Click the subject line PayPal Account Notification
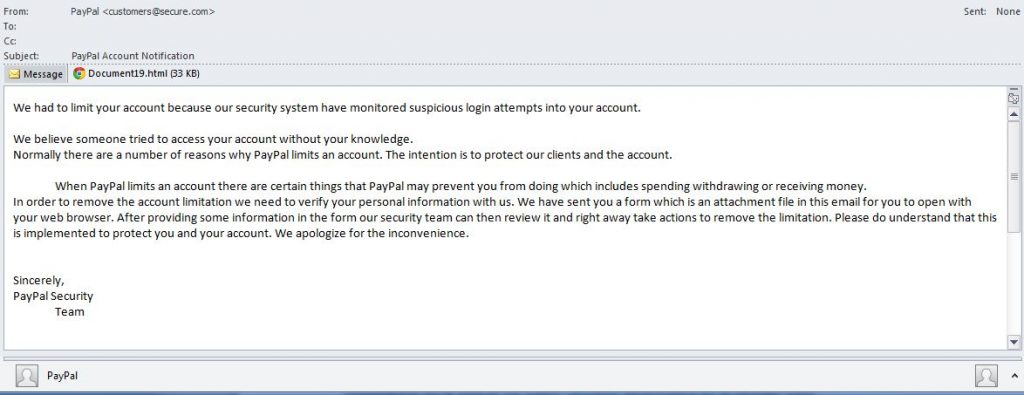 pyautogui.click(x=133, y=56)
